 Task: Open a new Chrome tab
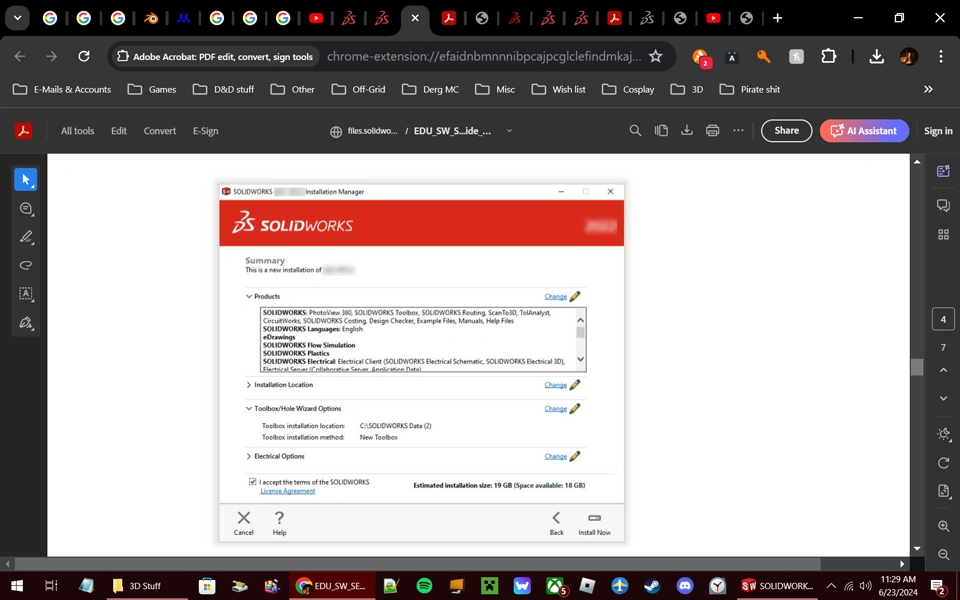[x=778, y=18]
